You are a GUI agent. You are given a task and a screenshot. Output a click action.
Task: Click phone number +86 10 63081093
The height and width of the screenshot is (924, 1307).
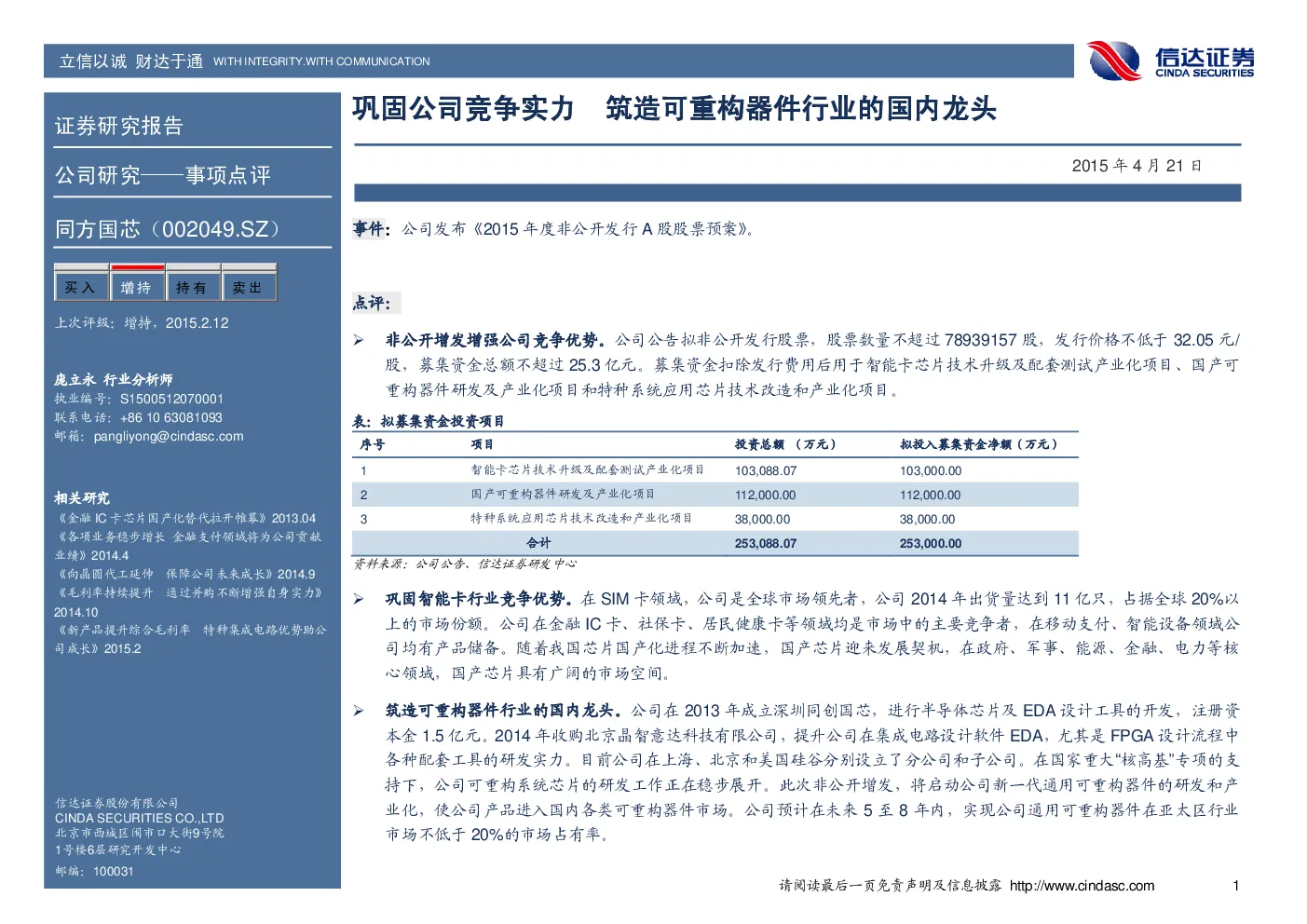[x=171, y=417]
